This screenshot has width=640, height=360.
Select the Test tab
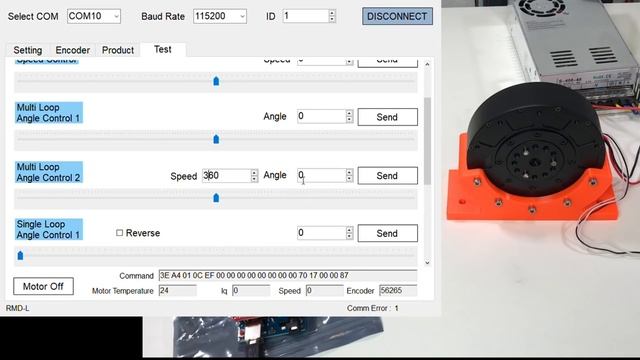coord(162,49)
